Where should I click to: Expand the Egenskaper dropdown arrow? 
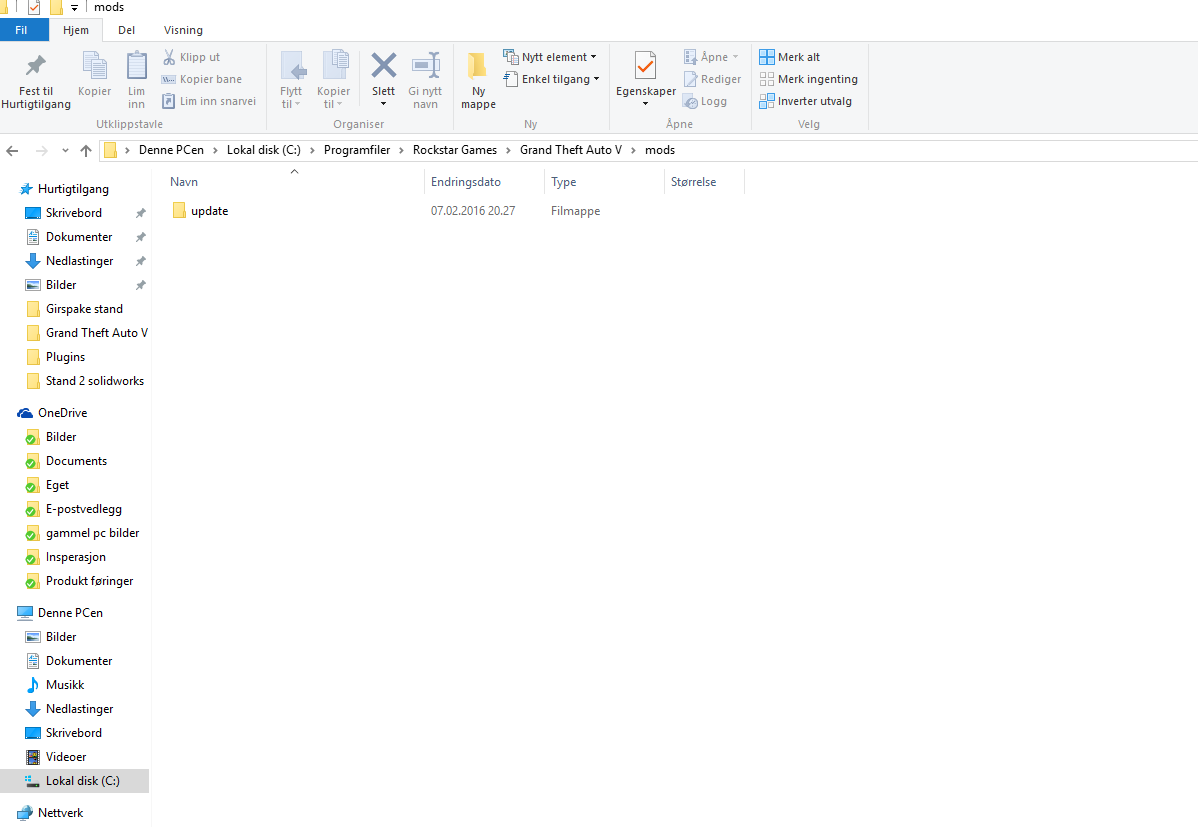click(646, 104)
